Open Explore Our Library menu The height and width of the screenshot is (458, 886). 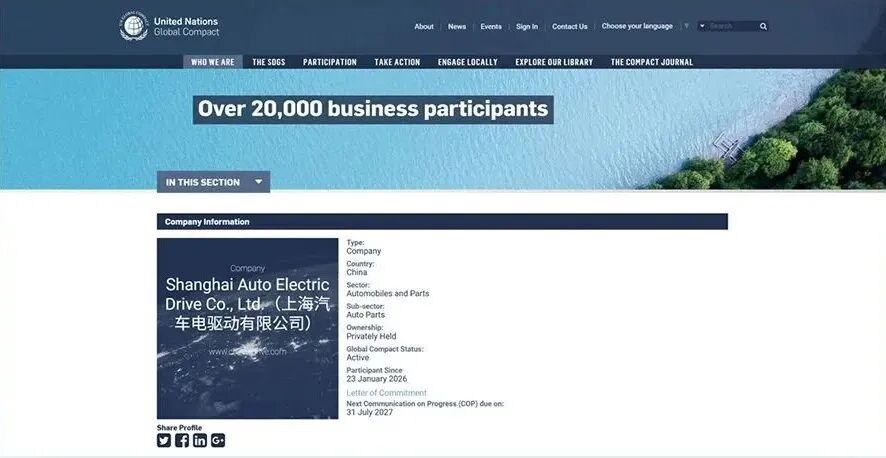(x=554, y=62)
